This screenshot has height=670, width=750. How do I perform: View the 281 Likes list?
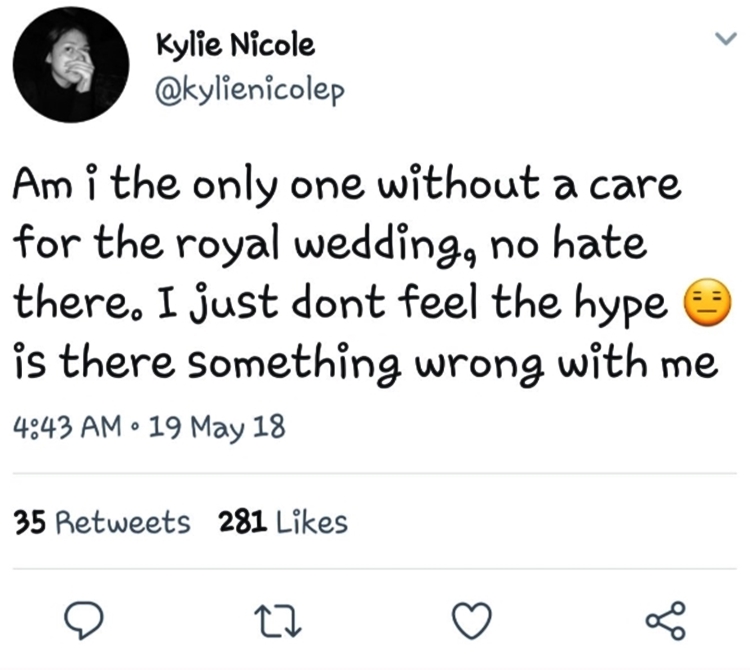tap(283, 522)
